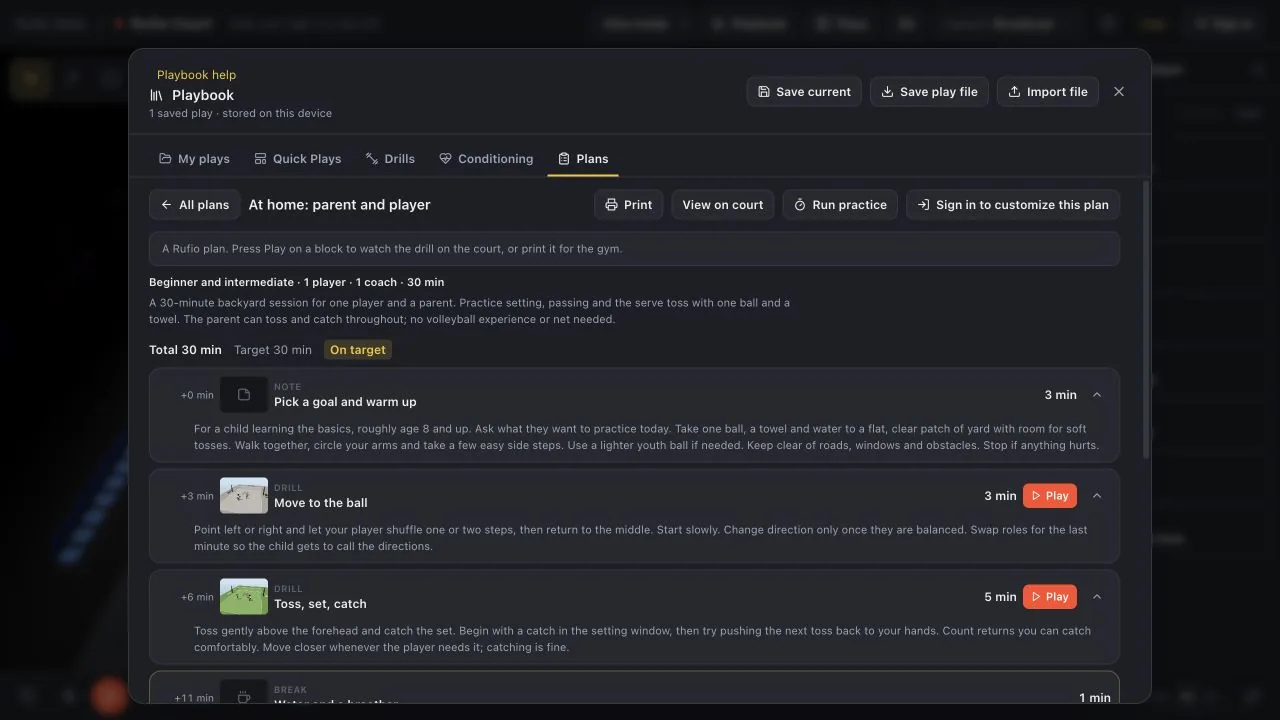1280x720 pixels.
Task: Click the Total 30 min label
Action: [x=186, y=350]
